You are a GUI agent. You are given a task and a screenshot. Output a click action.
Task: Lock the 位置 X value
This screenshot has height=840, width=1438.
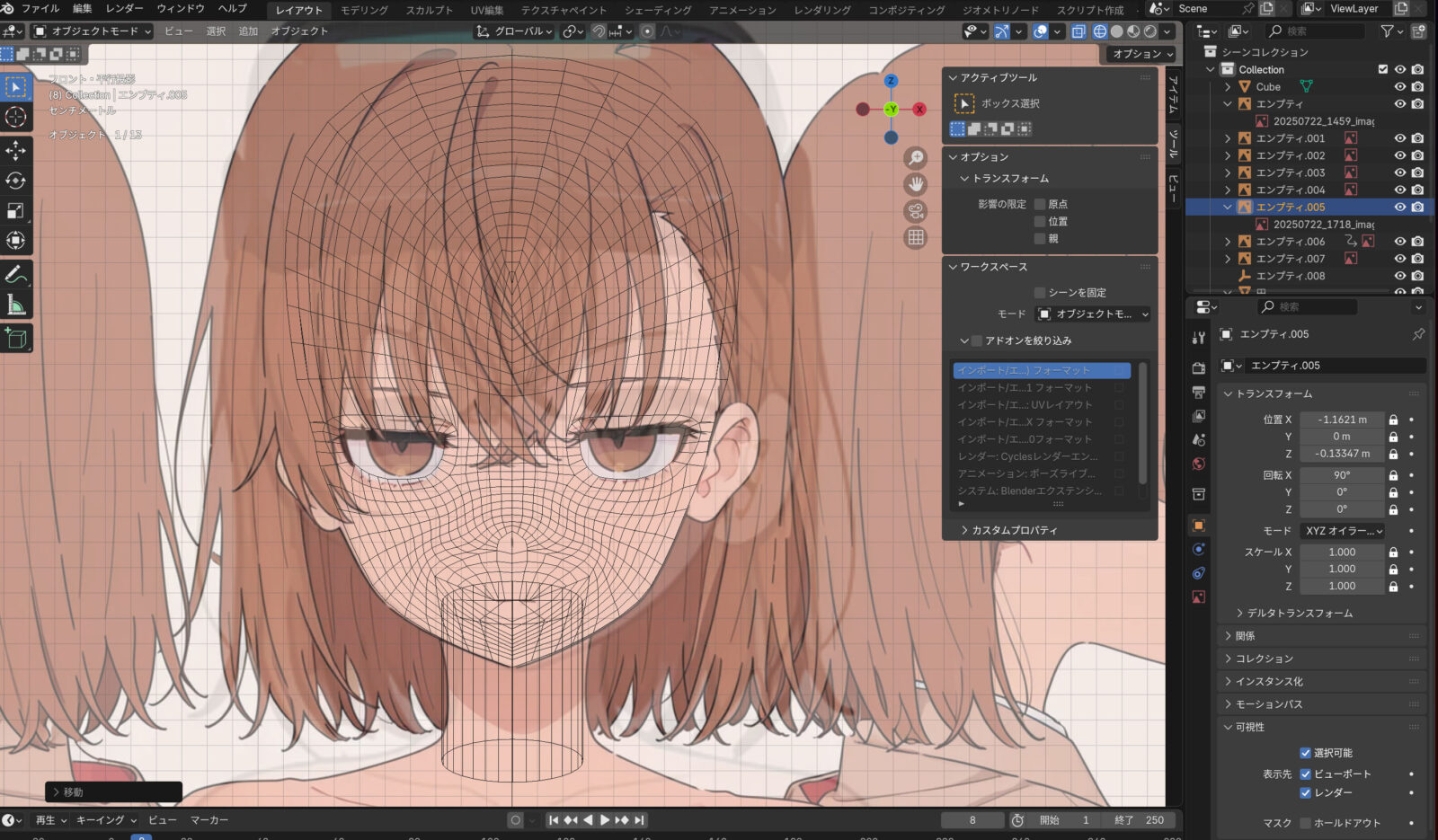(x=1393, y=420)
